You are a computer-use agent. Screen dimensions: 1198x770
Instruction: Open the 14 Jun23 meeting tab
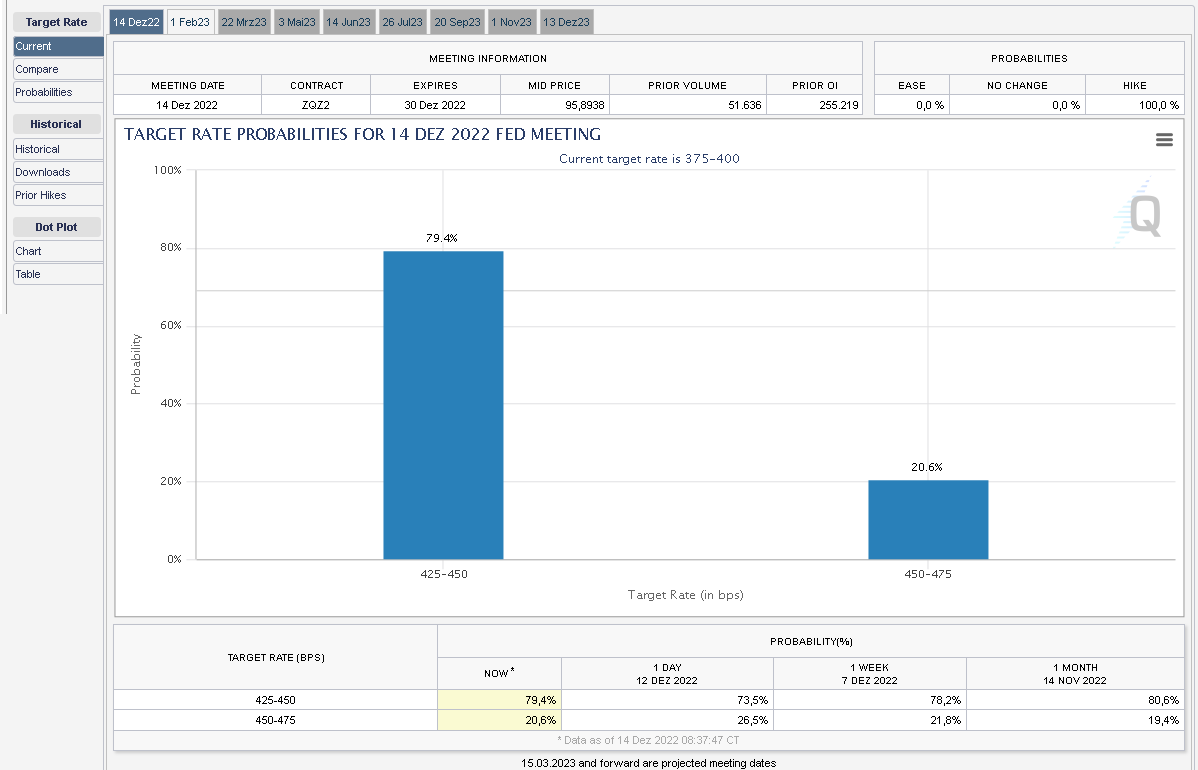pyautogui.click(x=349, y=20)
